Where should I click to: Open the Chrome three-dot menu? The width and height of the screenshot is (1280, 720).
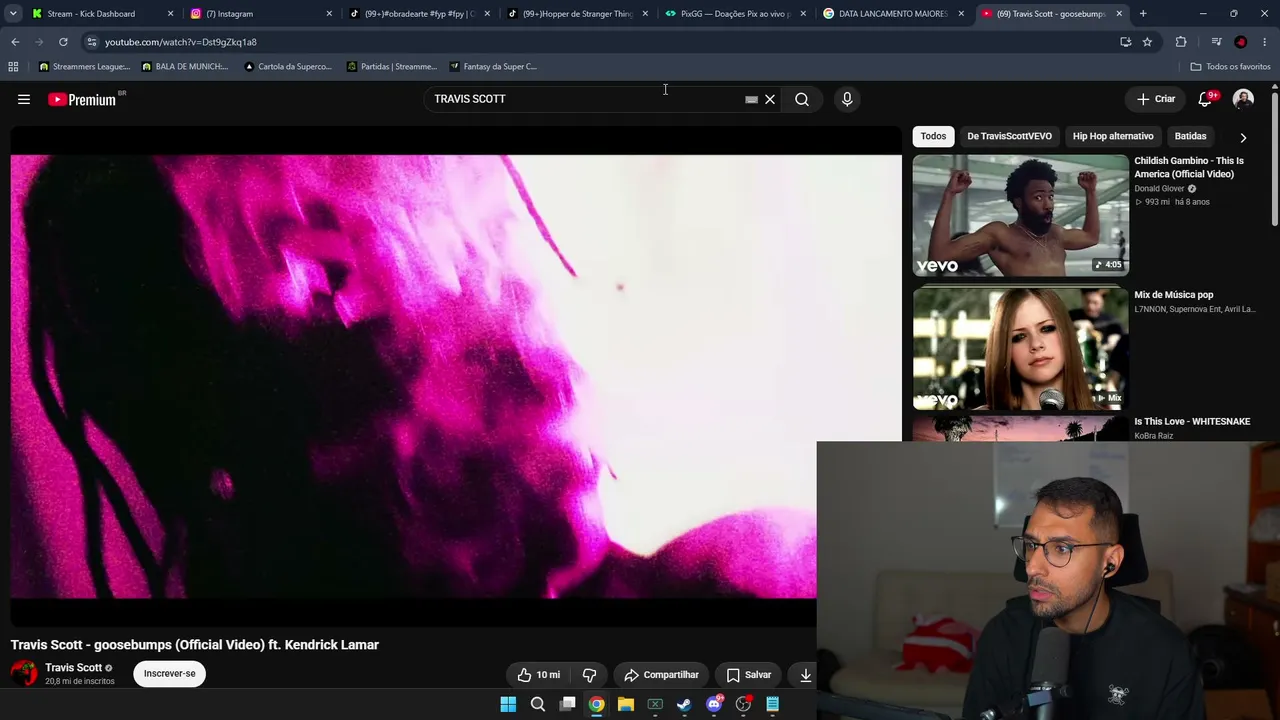click(x=1265, y=42)
